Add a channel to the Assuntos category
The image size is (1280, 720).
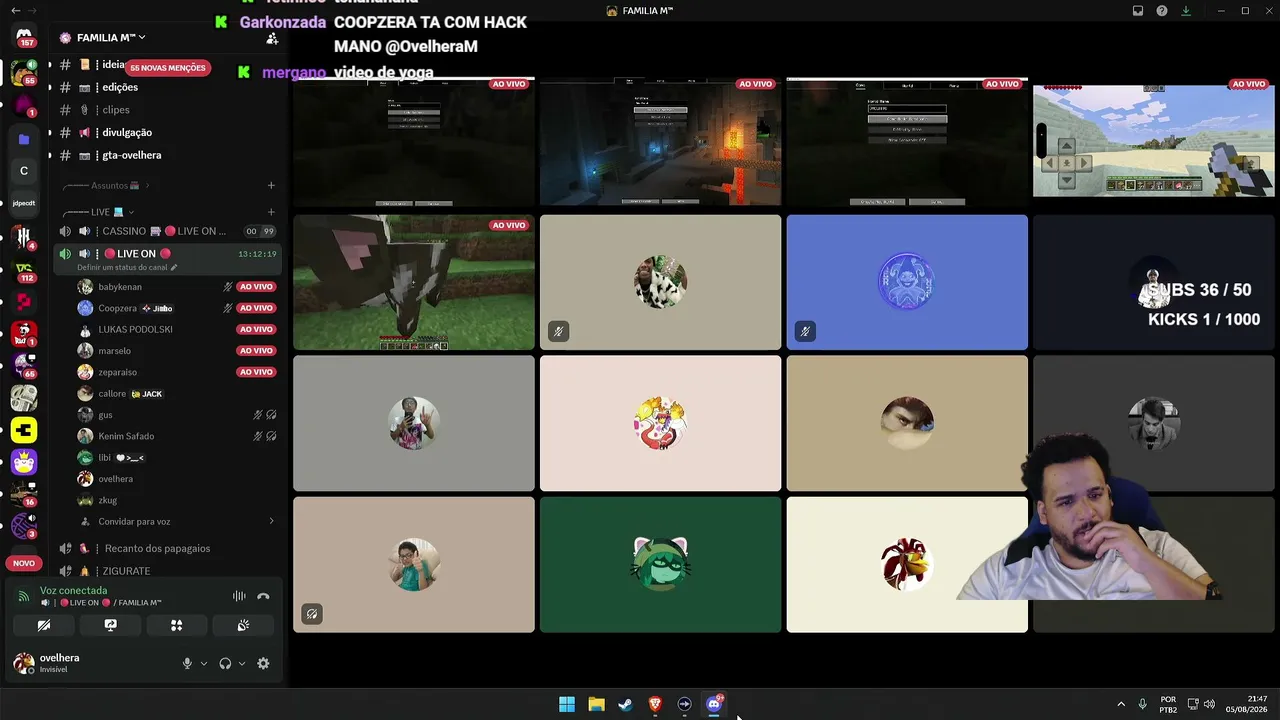coord(271,185)
